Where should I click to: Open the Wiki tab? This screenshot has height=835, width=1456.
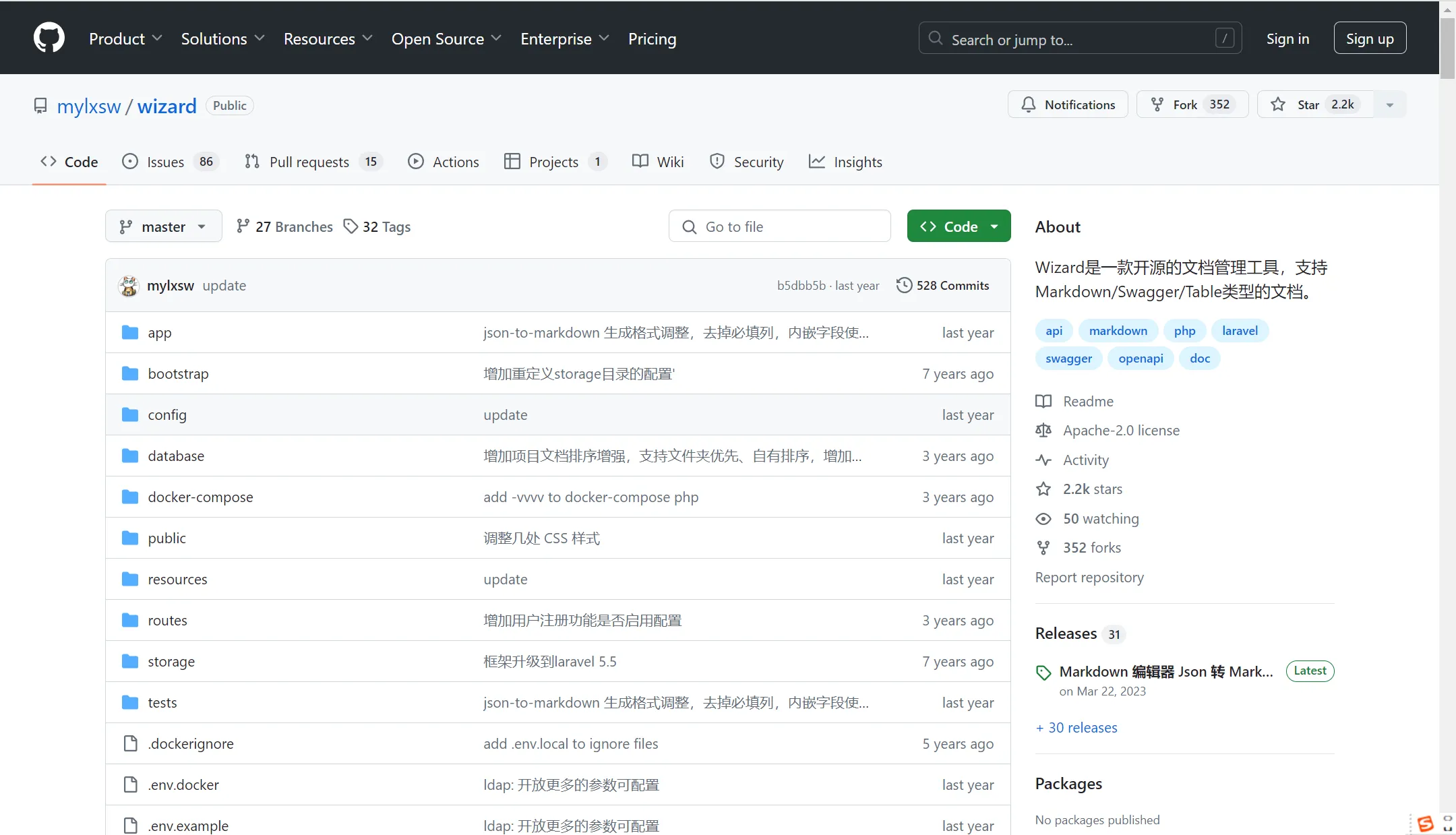point(658,162)
